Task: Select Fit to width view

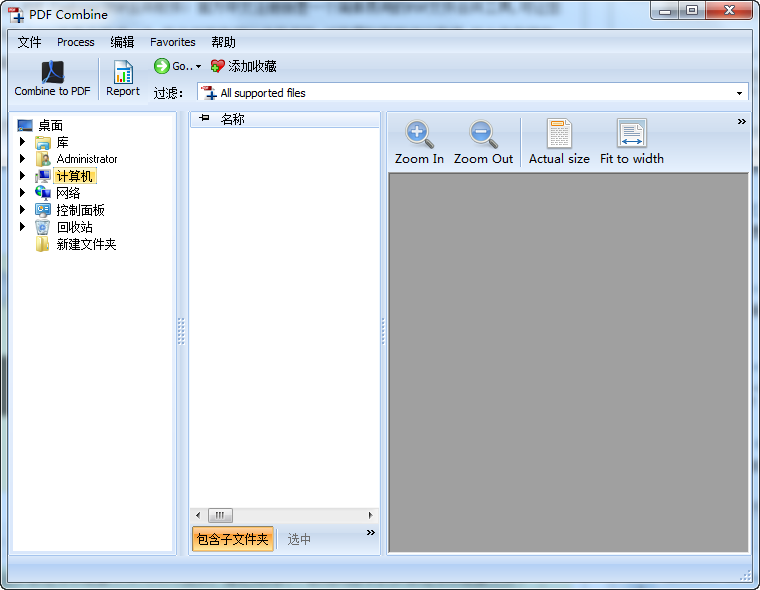Action: coord(632,134)
